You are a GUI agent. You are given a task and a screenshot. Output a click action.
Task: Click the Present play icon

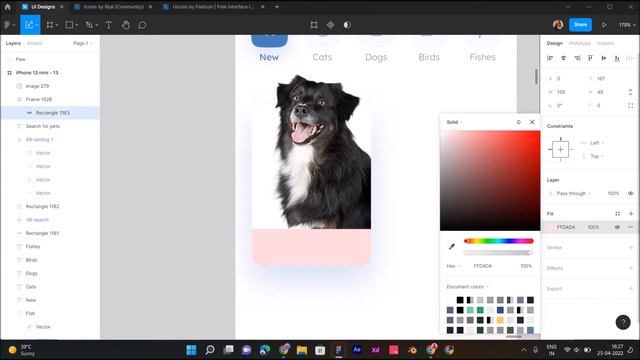(604, 25)
